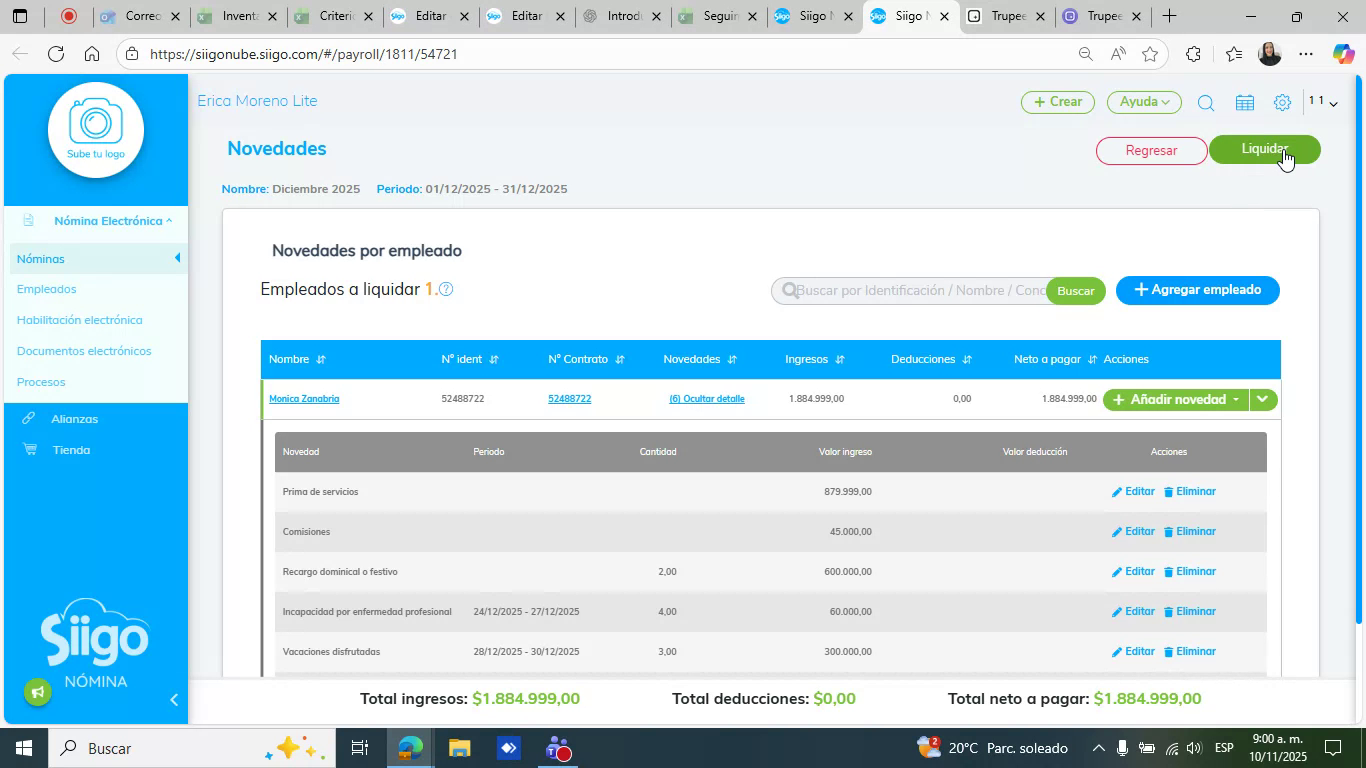Open the search magnifier icon in header
1366x768 pixels.
(1206, 102)
